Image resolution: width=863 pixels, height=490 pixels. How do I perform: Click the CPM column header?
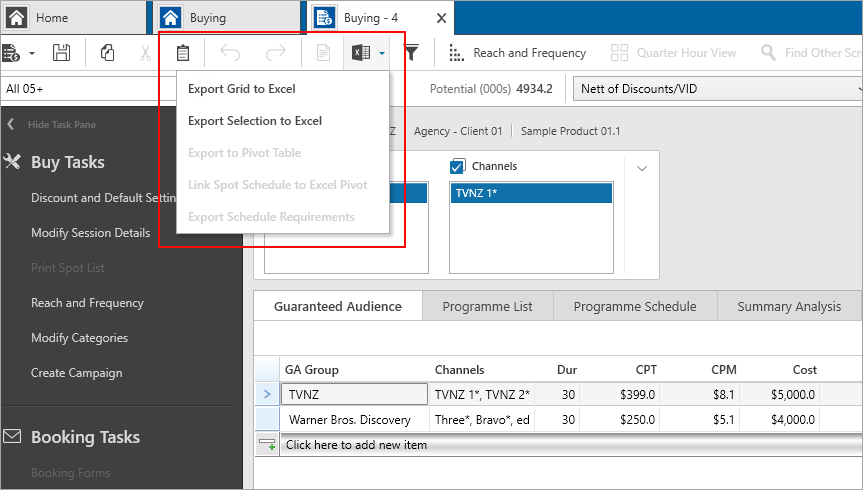[x=724, y=370]
